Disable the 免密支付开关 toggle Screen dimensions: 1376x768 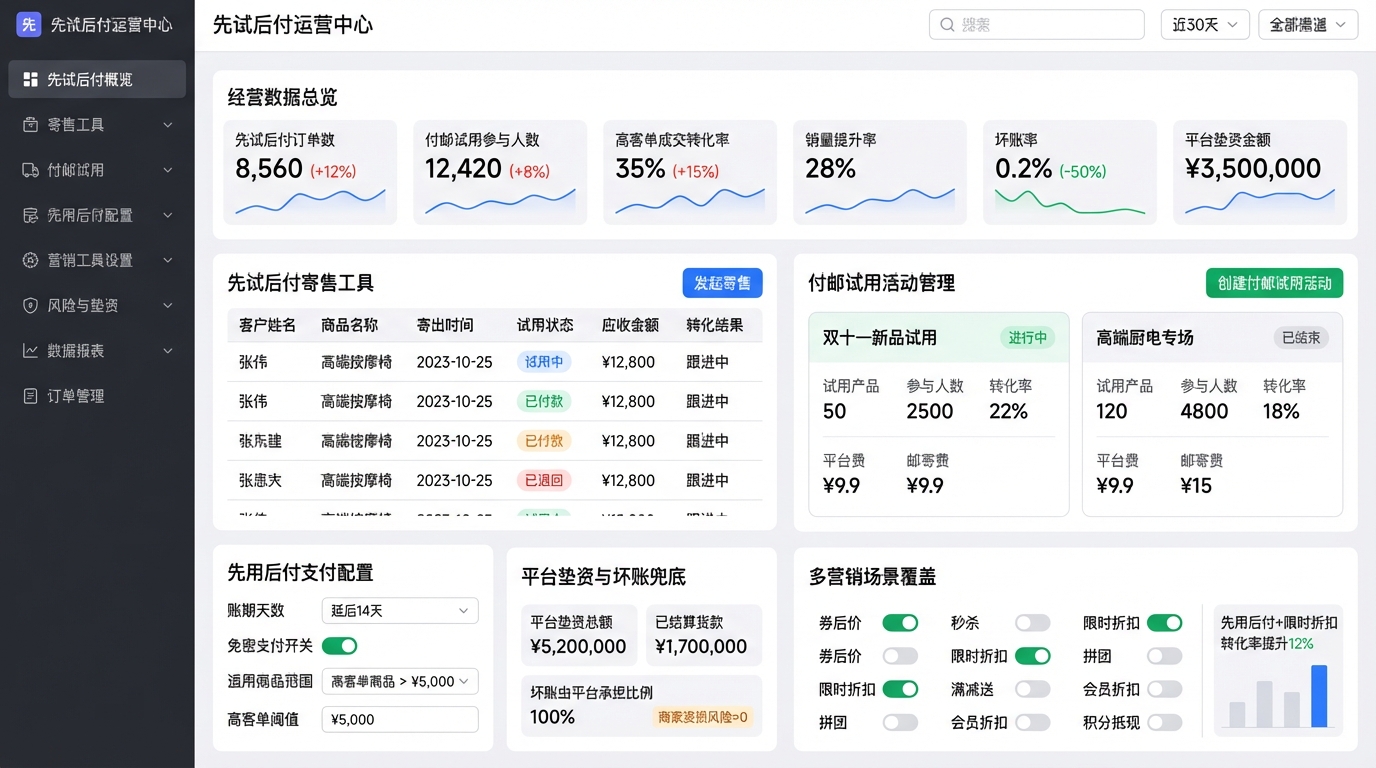pos(339,646)
